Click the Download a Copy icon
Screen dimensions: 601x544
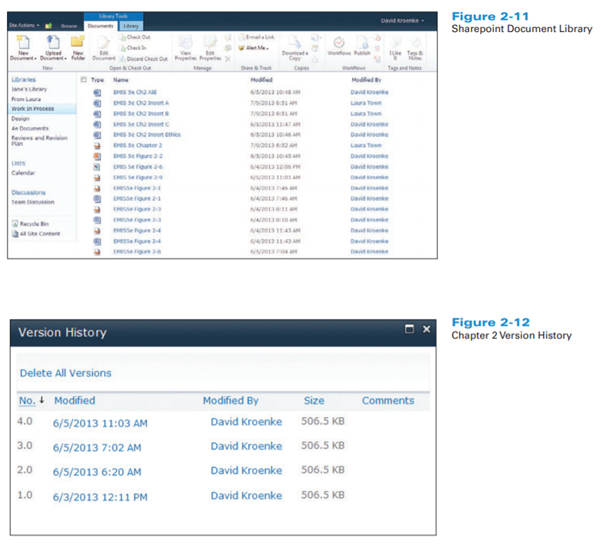pos(294,44)
